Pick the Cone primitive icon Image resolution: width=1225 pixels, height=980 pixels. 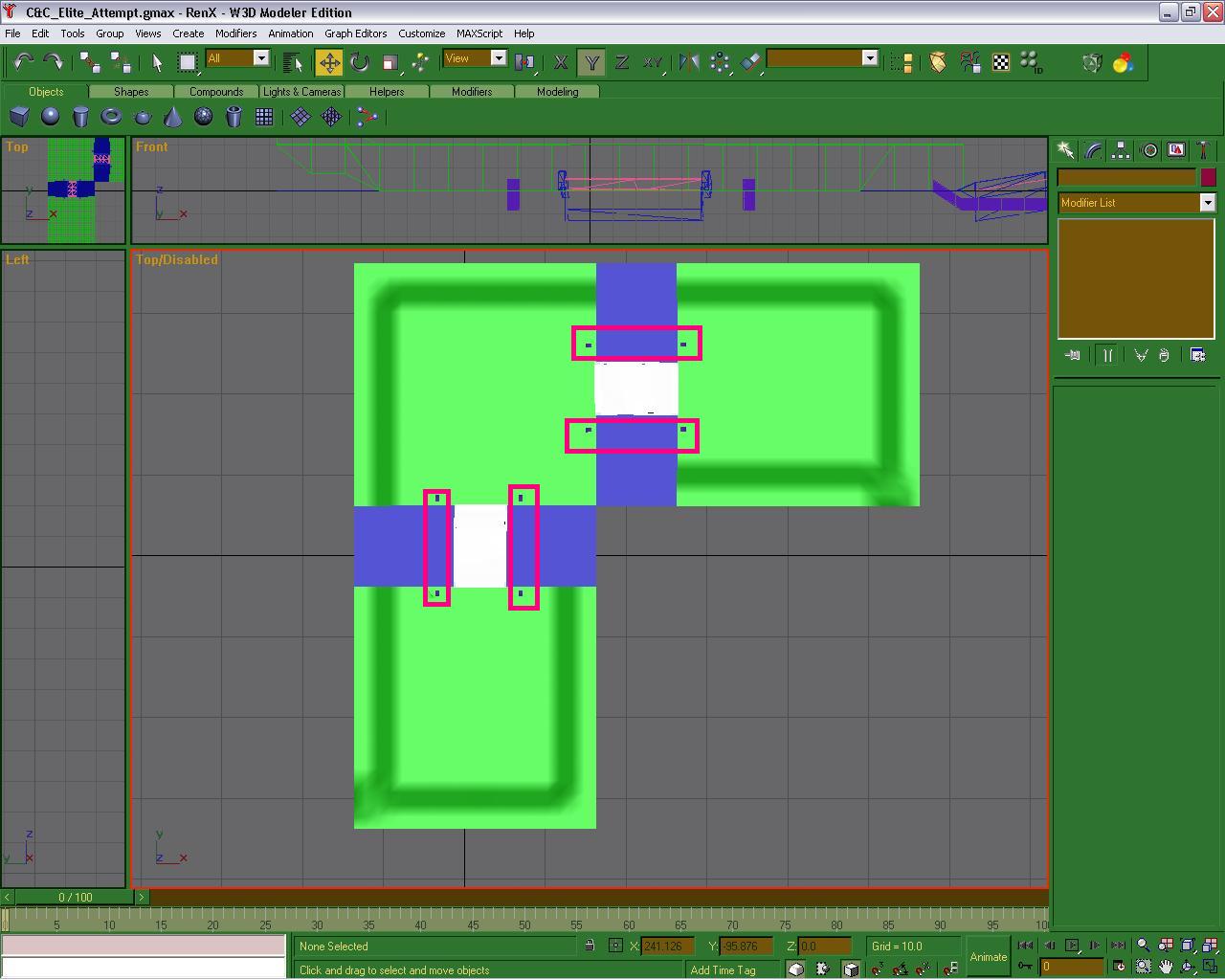coord(173,117)
